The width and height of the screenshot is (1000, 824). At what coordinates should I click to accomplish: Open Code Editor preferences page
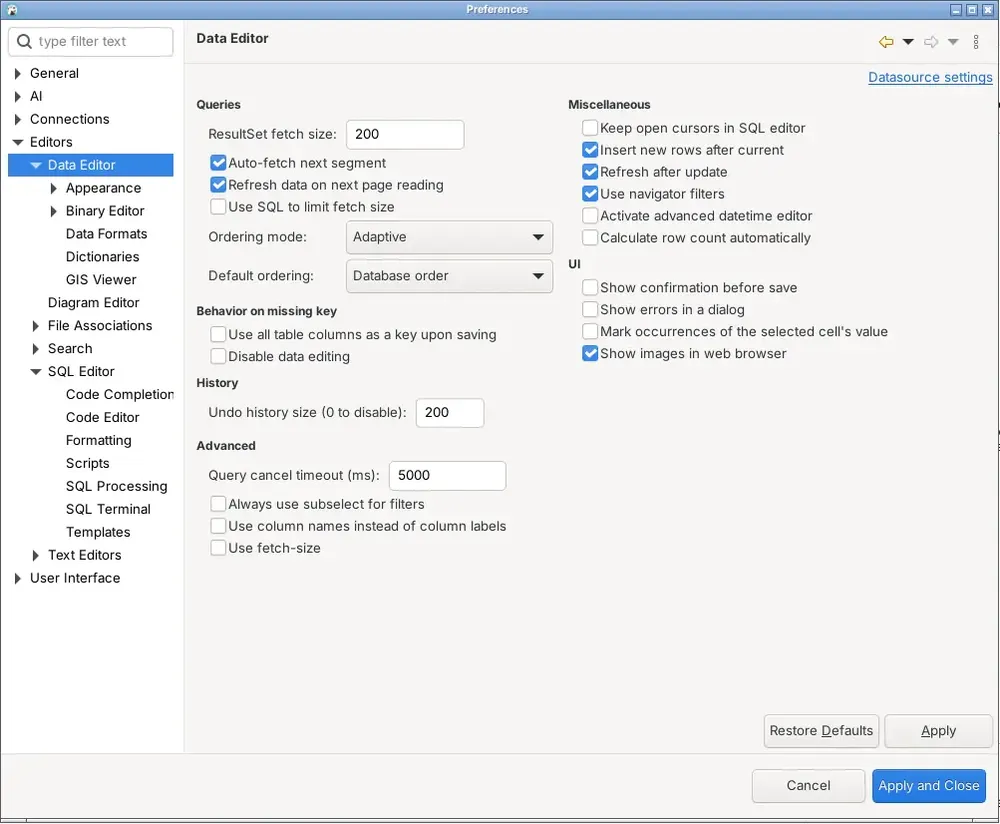103,418
